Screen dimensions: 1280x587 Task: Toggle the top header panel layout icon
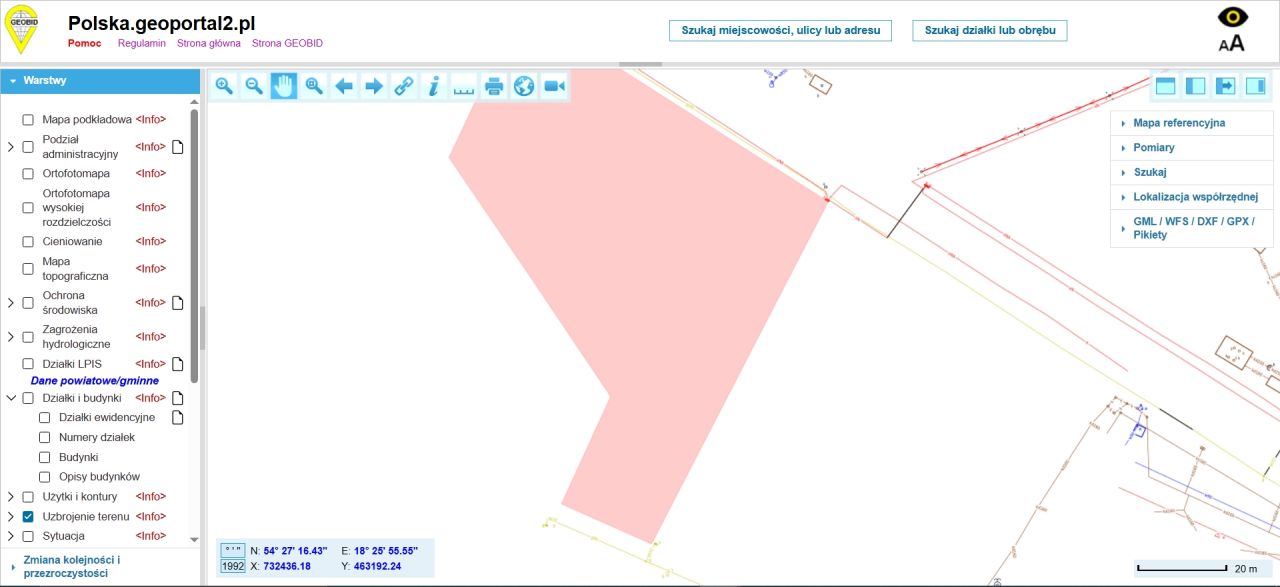coord(1165,86)
